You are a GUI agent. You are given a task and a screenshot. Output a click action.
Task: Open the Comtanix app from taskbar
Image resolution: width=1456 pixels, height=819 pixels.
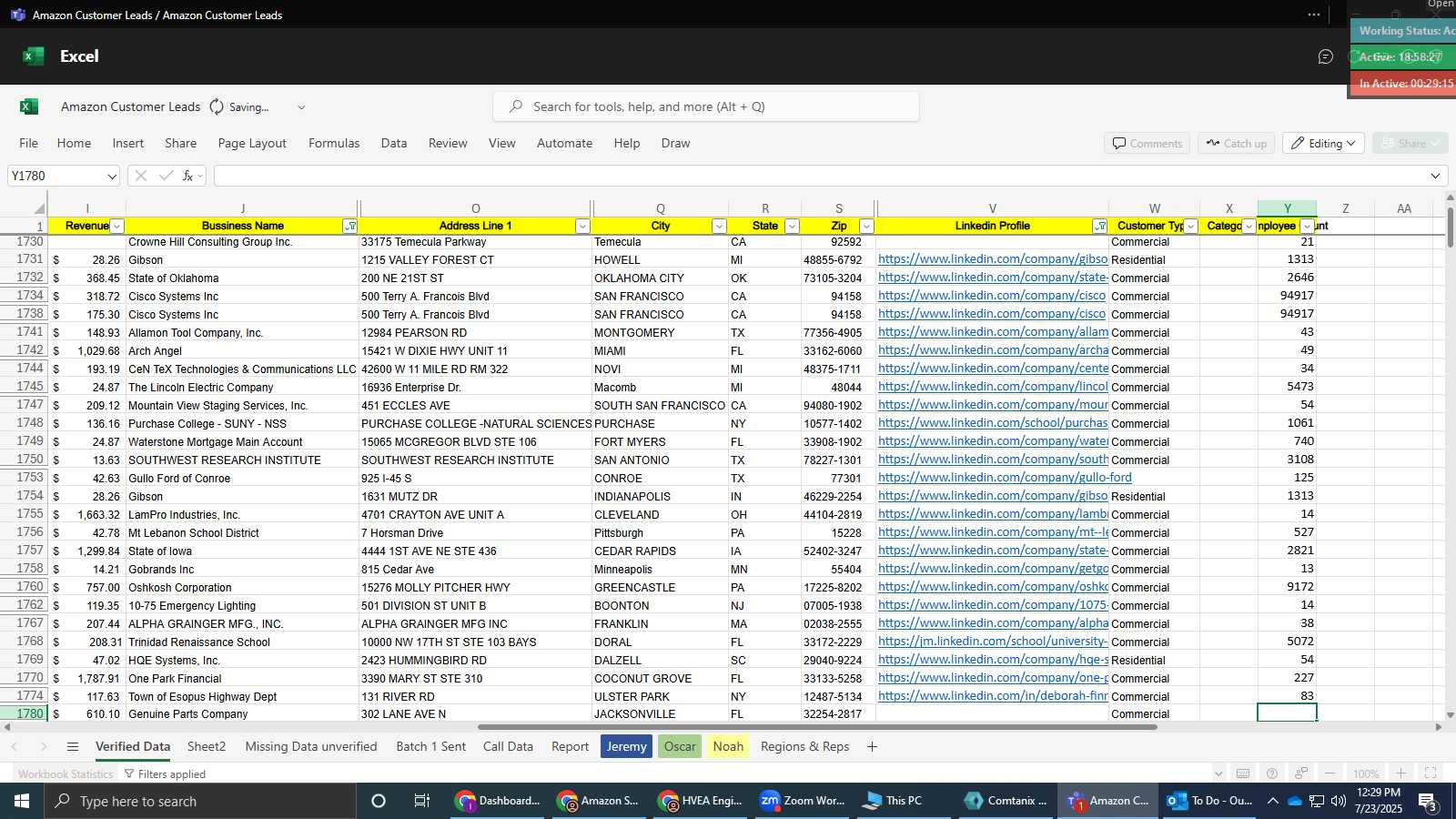click(1006, 801)
